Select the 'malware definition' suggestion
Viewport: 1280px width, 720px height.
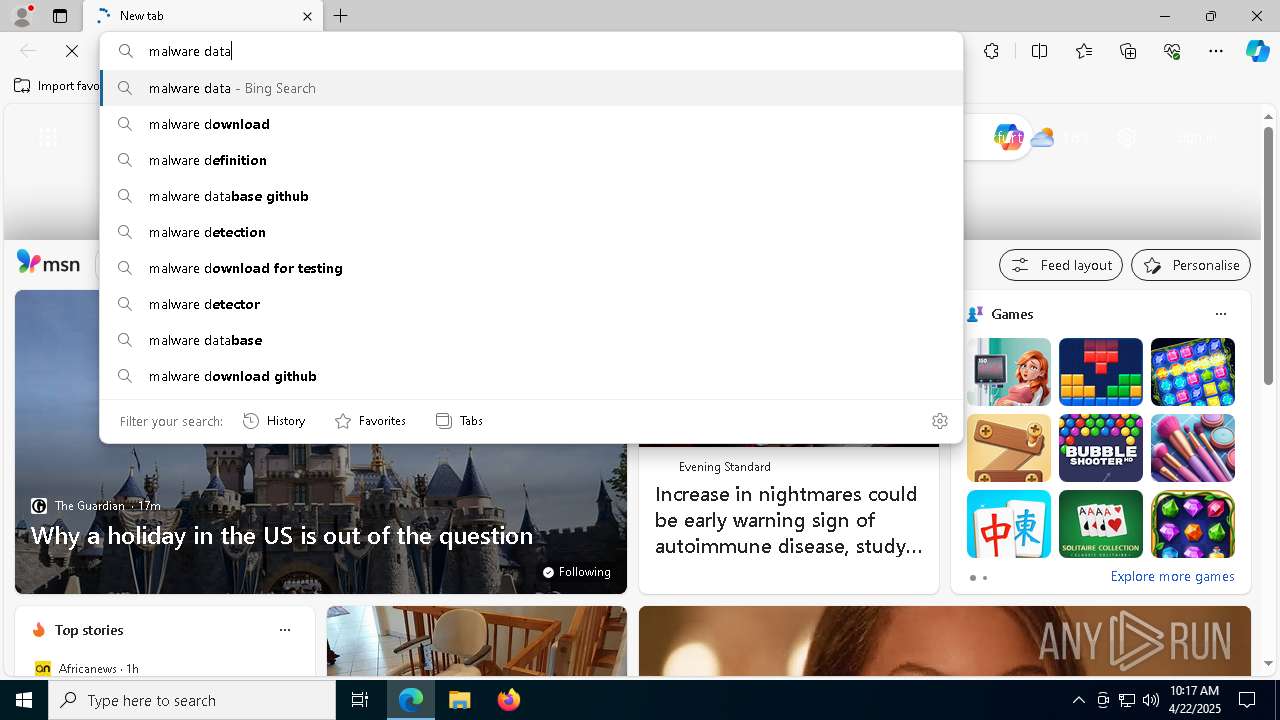531,160
